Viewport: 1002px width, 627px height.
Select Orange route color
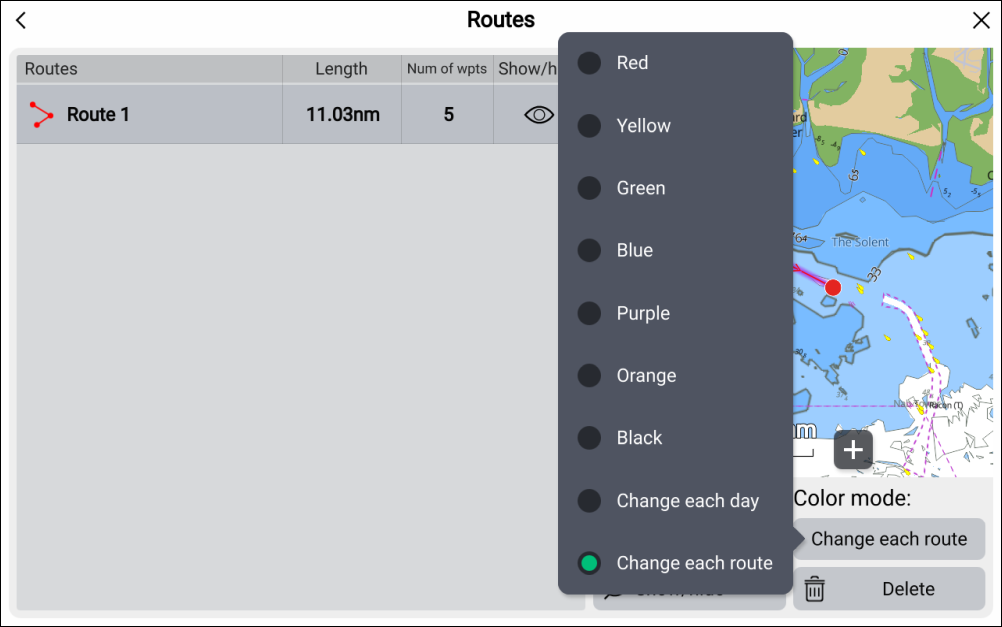[x=646, y=376]
